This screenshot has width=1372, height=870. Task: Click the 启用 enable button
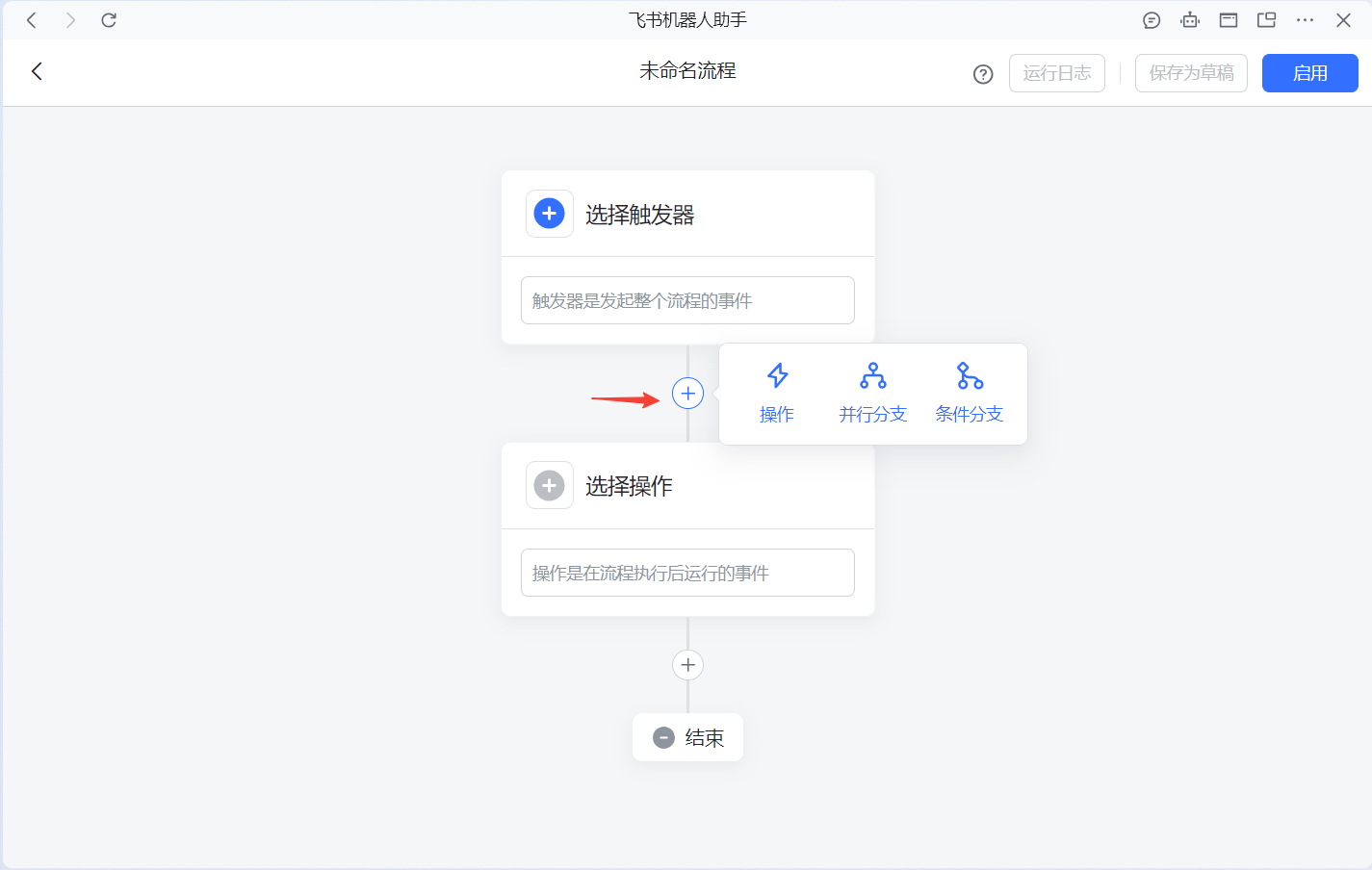(x=1309, y=73)
